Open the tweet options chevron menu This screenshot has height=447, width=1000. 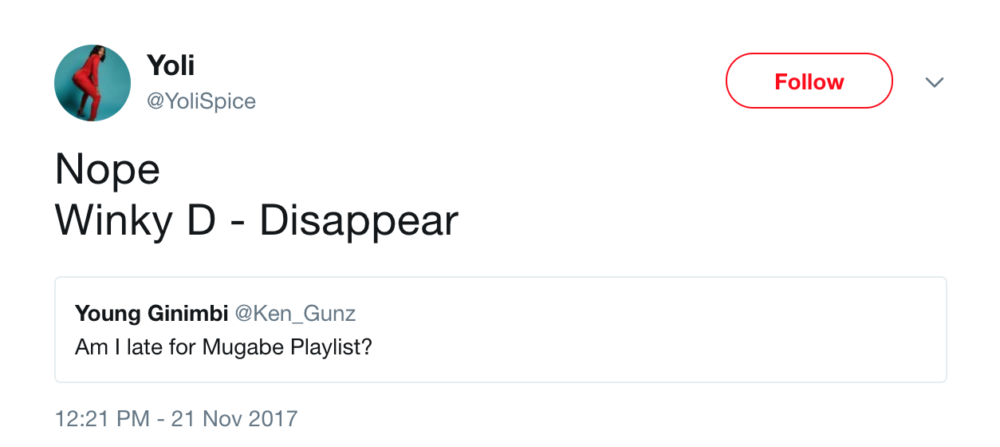pyautogui.click(x=934, y=82)
